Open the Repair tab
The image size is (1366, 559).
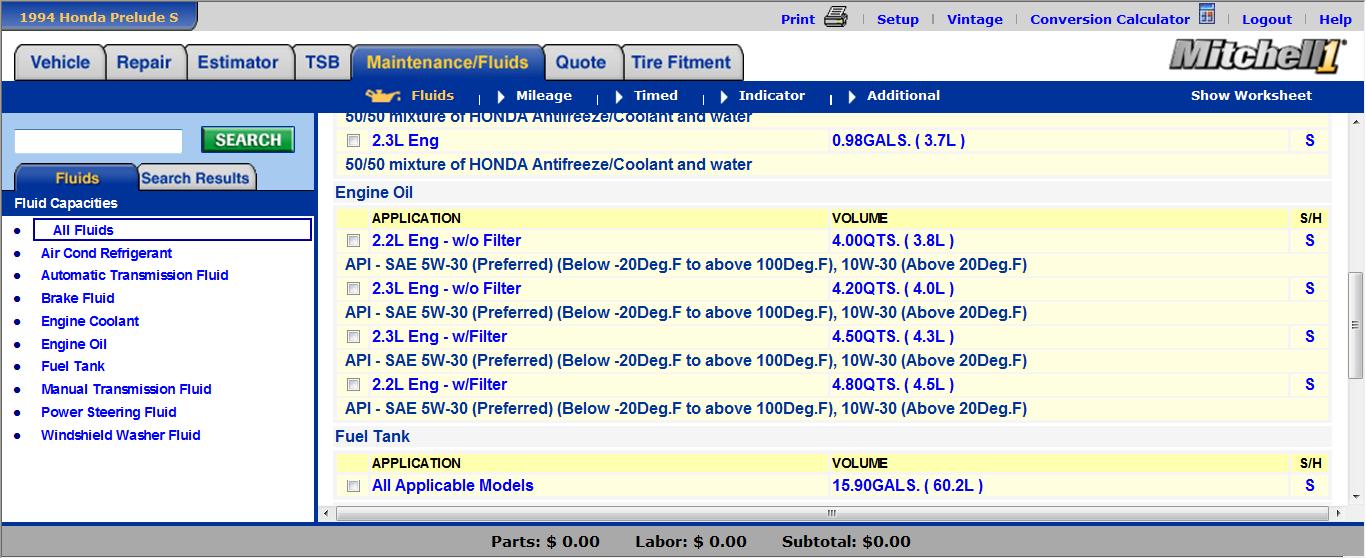tap(144, 62)
